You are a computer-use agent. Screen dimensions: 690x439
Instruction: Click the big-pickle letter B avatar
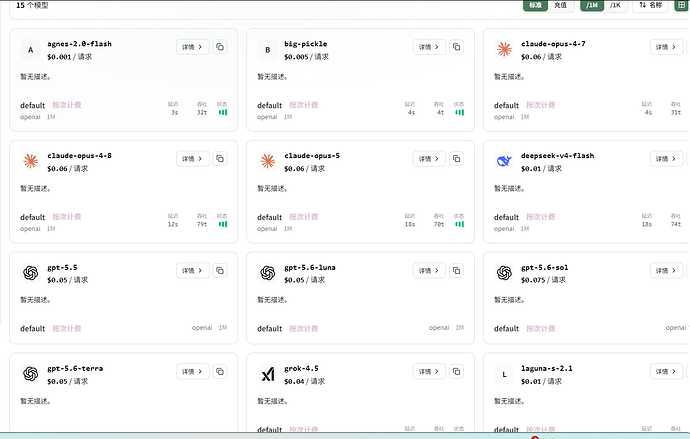coord(268,50)
